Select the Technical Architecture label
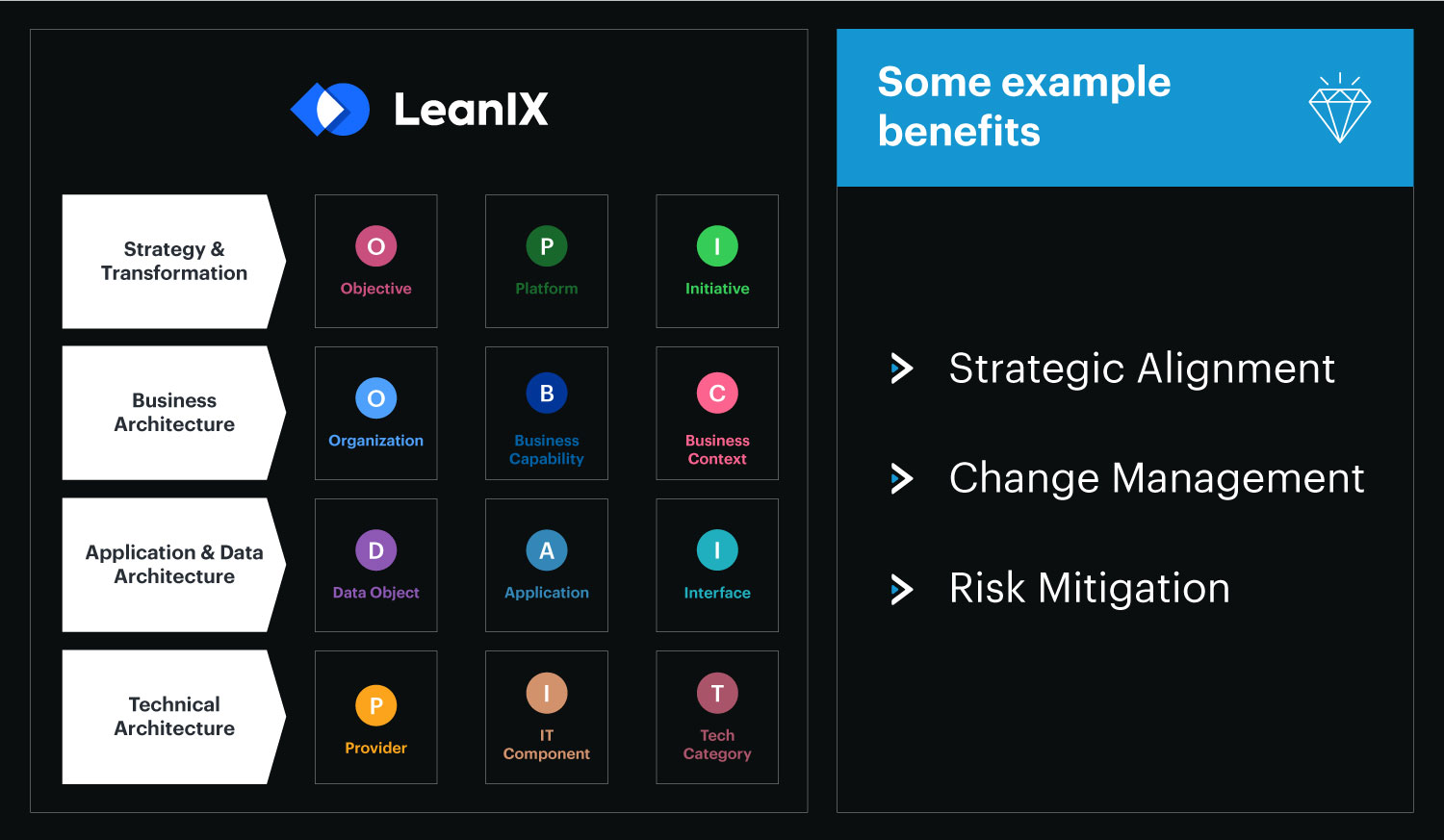The image size is (1444, 840). click(174, 717)
